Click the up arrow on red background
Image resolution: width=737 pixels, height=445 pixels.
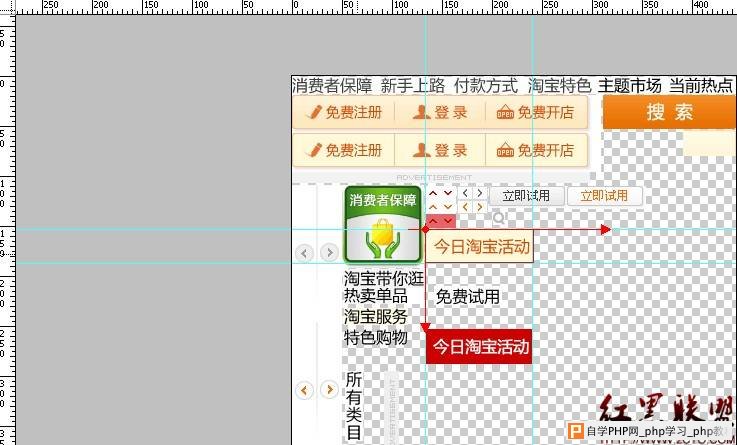click(433, 221)
